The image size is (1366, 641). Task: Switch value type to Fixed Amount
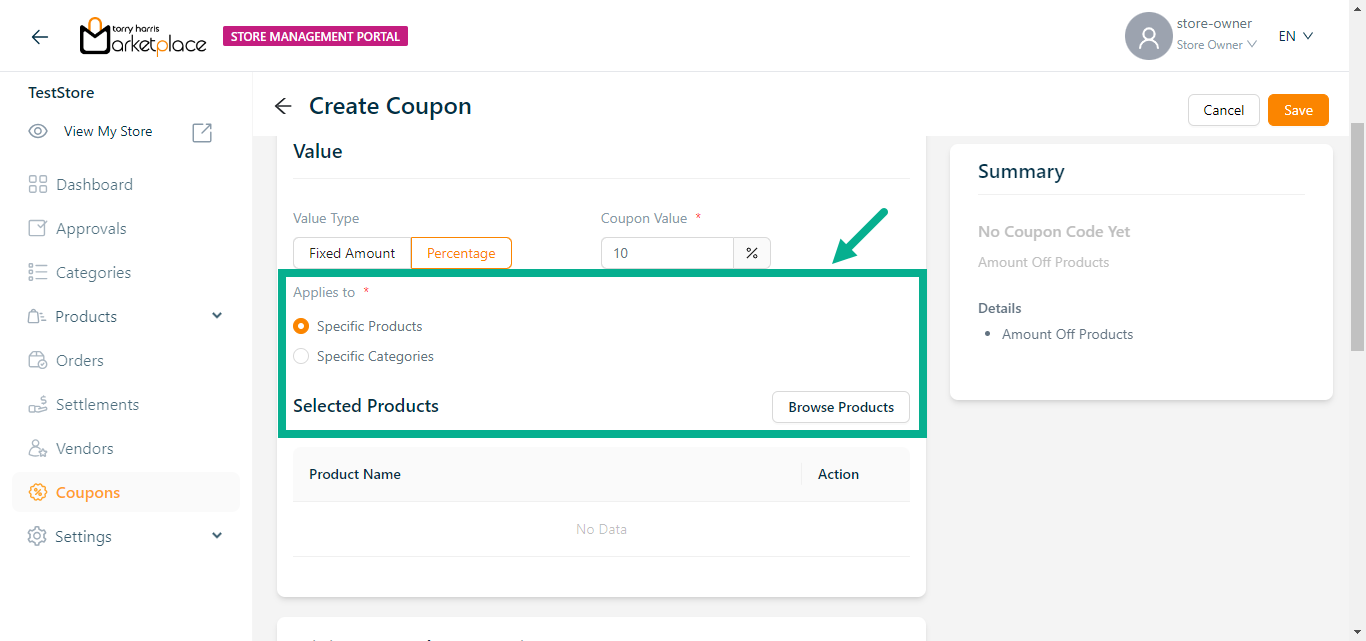[352, 253]
